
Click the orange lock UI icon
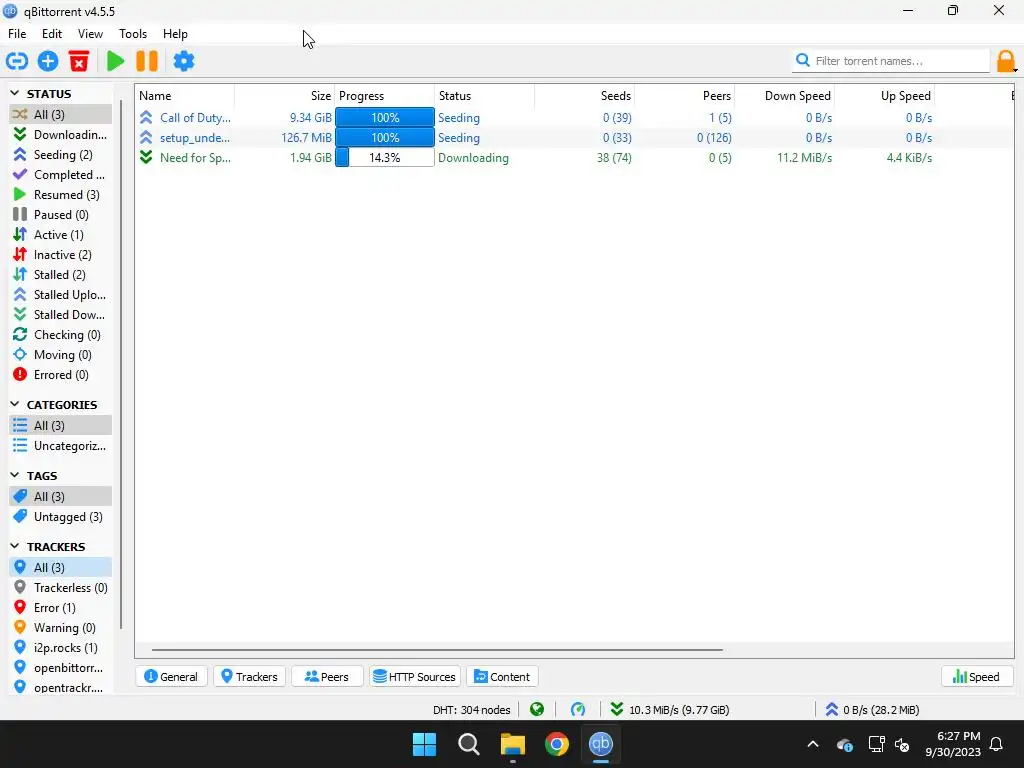1006,62
